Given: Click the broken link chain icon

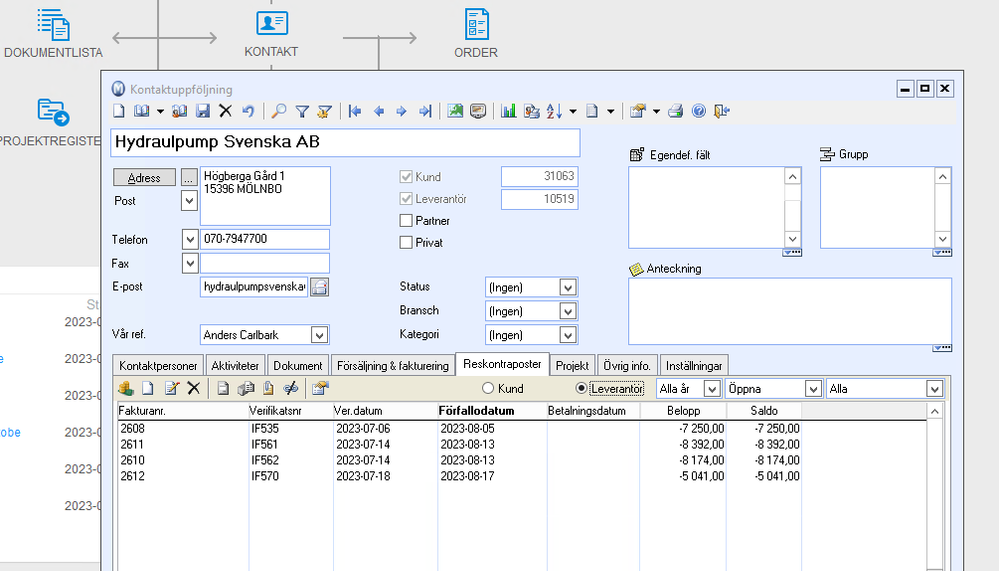Looking at the screenshot, I should coord(291,388).
